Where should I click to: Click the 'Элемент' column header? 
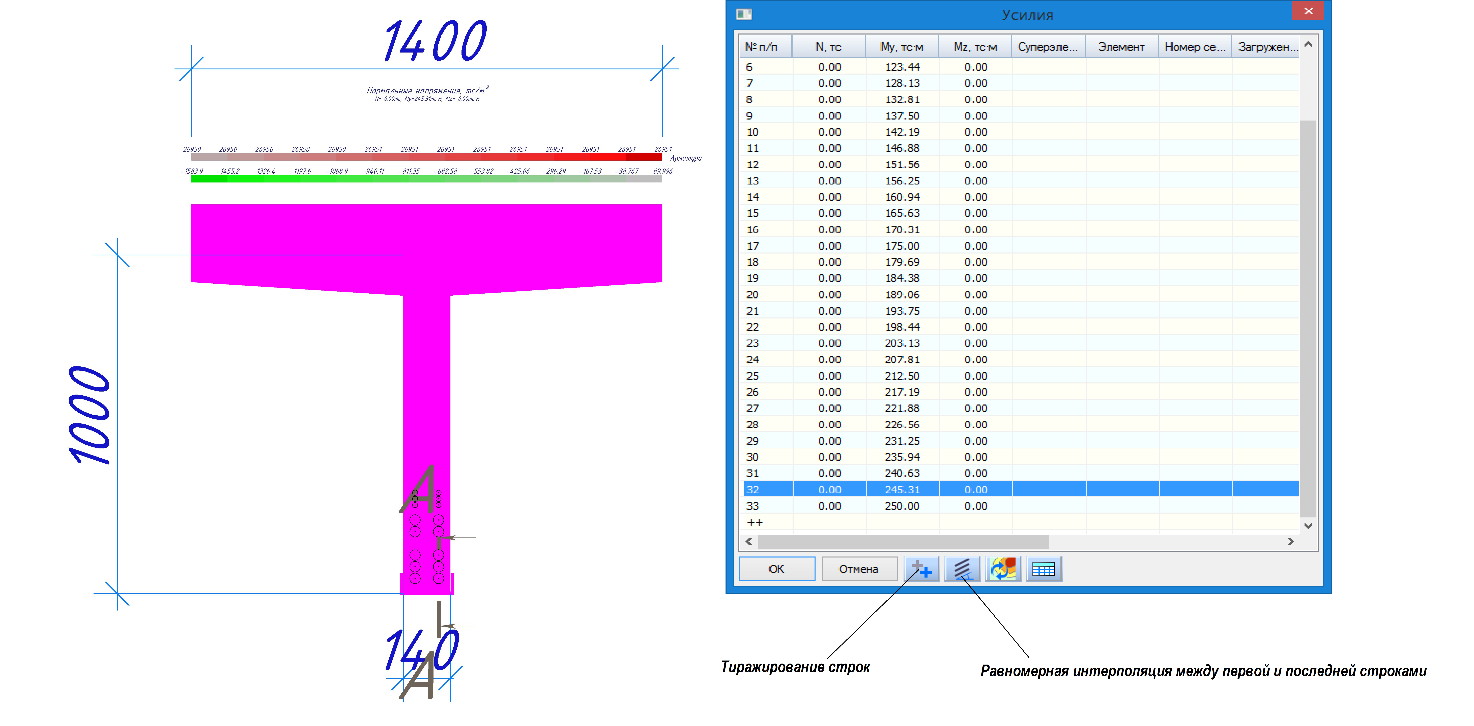coord(1121,47)
